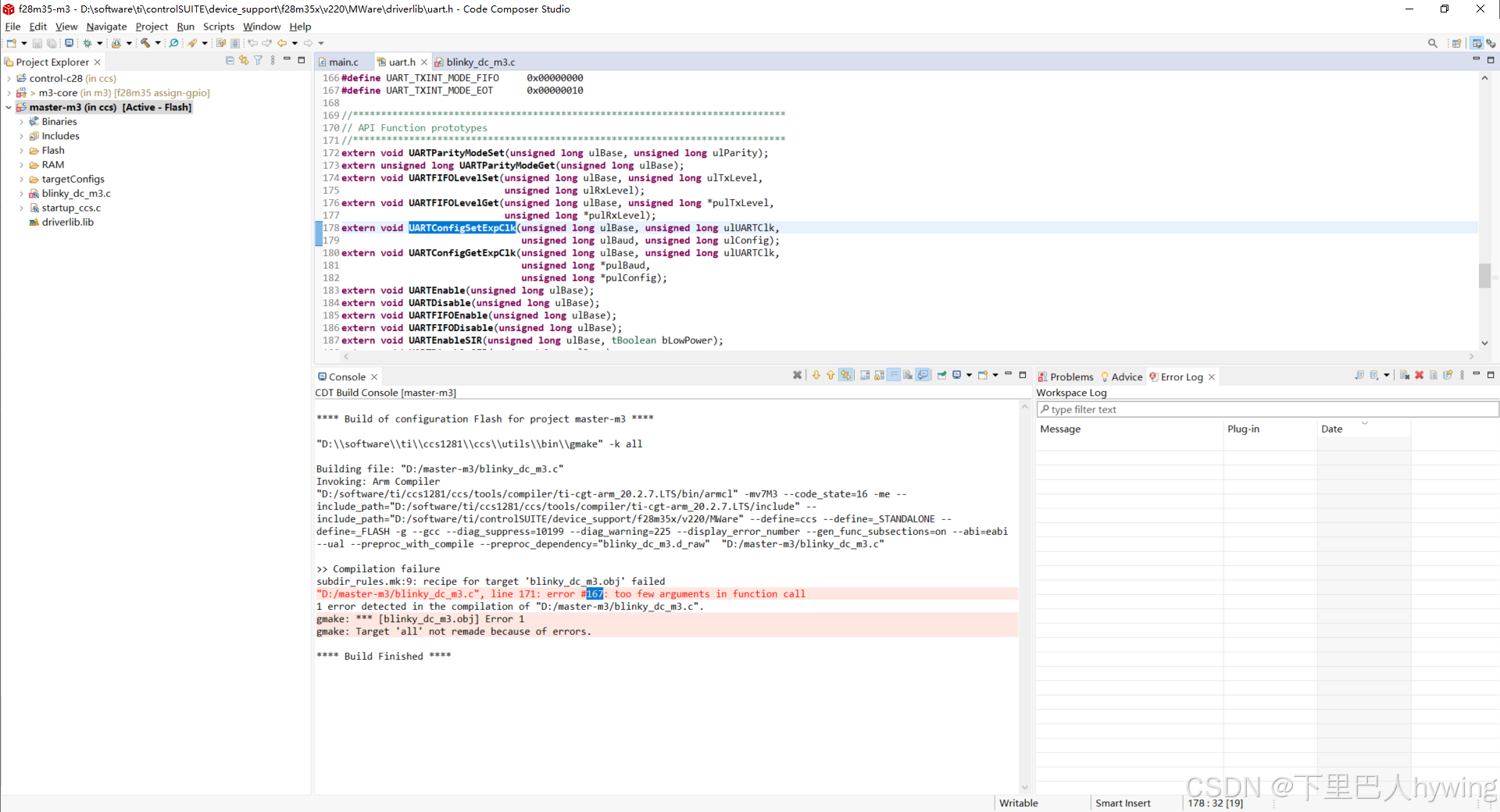Expand the targetConfigs folder

21,179
